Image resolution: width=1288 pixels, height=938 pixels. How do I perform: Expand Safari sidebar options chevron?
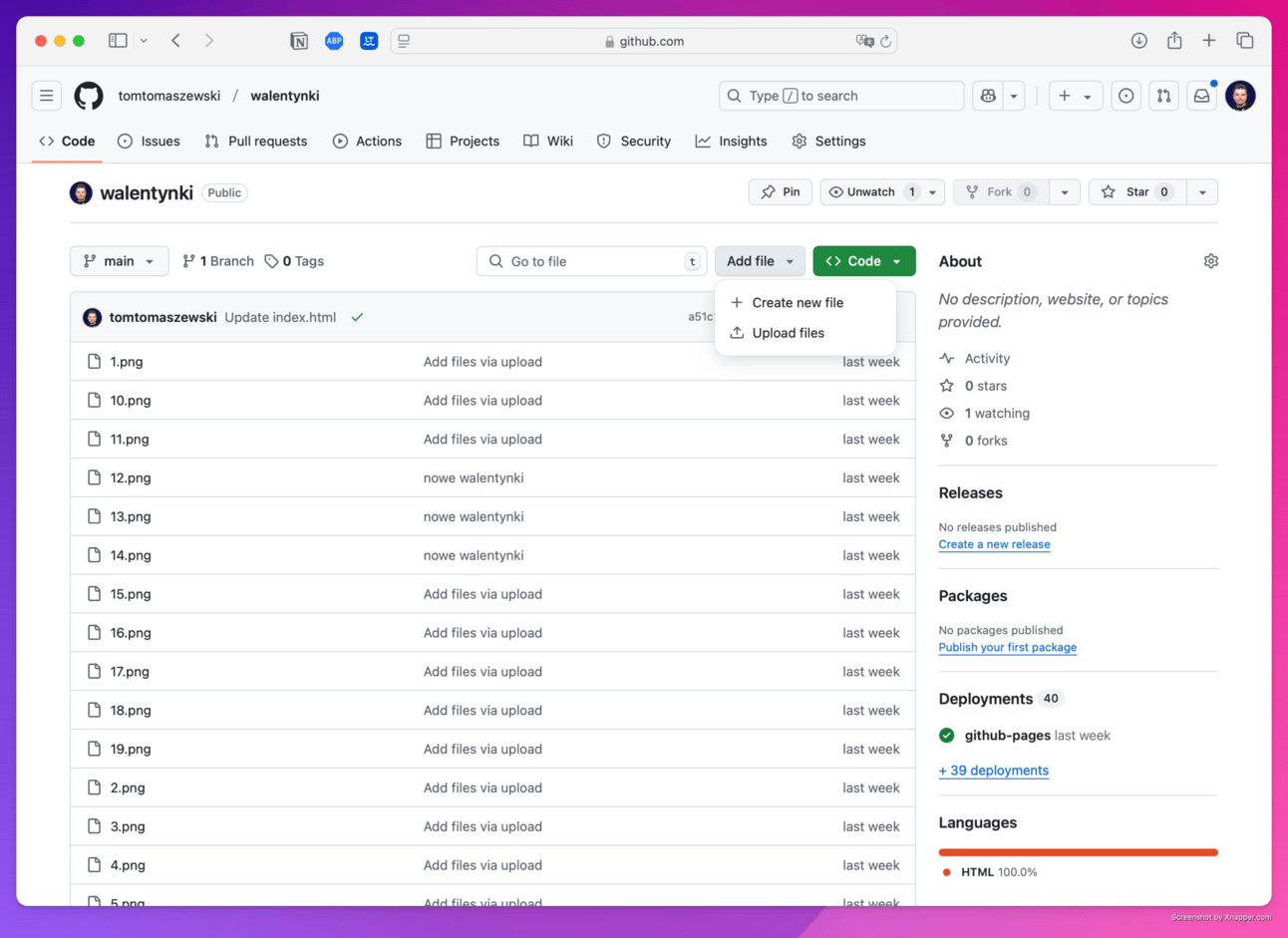tap(144, 41)
